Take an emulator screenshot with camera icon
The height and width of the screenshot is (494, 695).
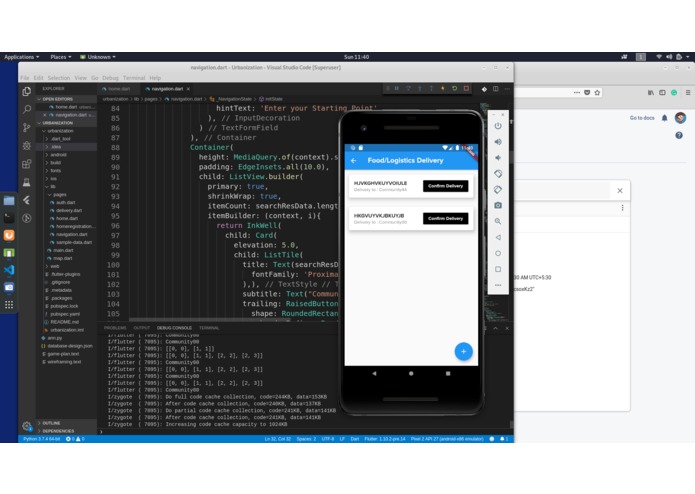(498, 206)
